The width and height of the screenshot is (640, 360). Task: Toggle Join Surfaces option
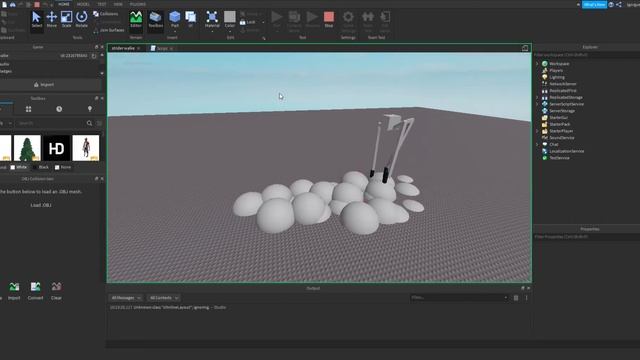109,30
